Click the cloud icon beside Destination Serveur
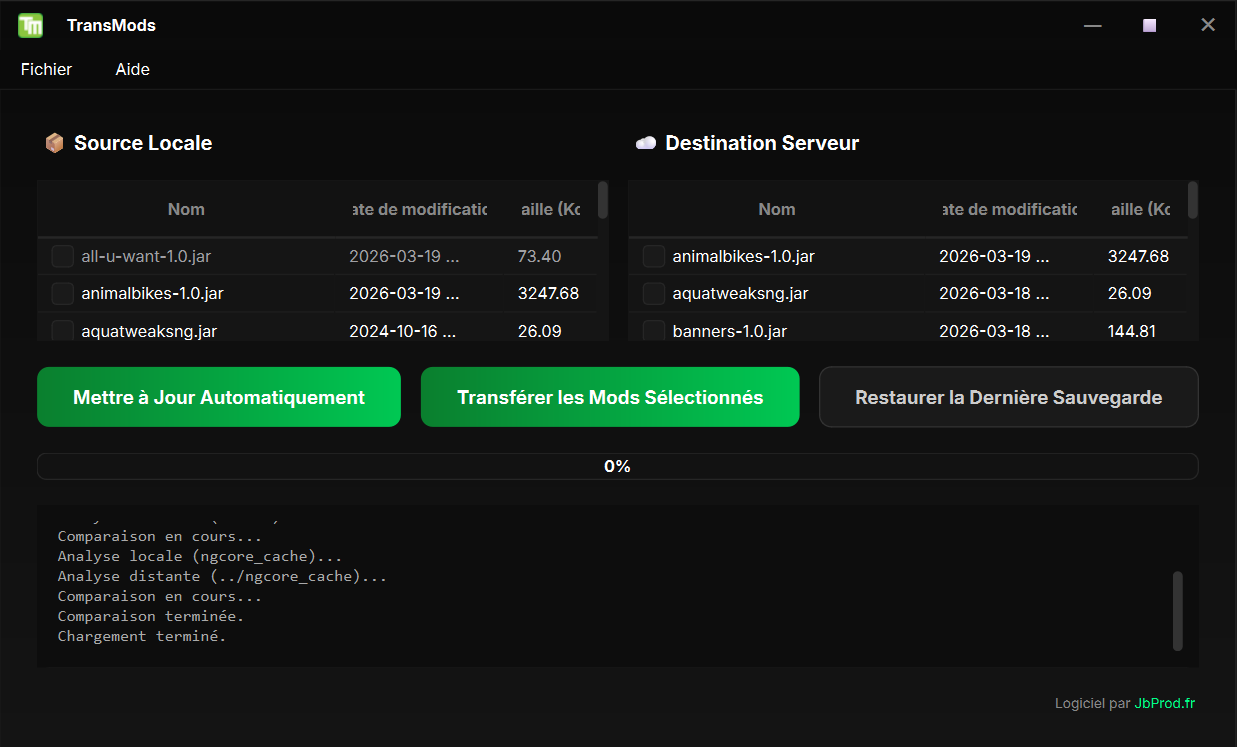Screen dimensions: 1237x747 645,143
